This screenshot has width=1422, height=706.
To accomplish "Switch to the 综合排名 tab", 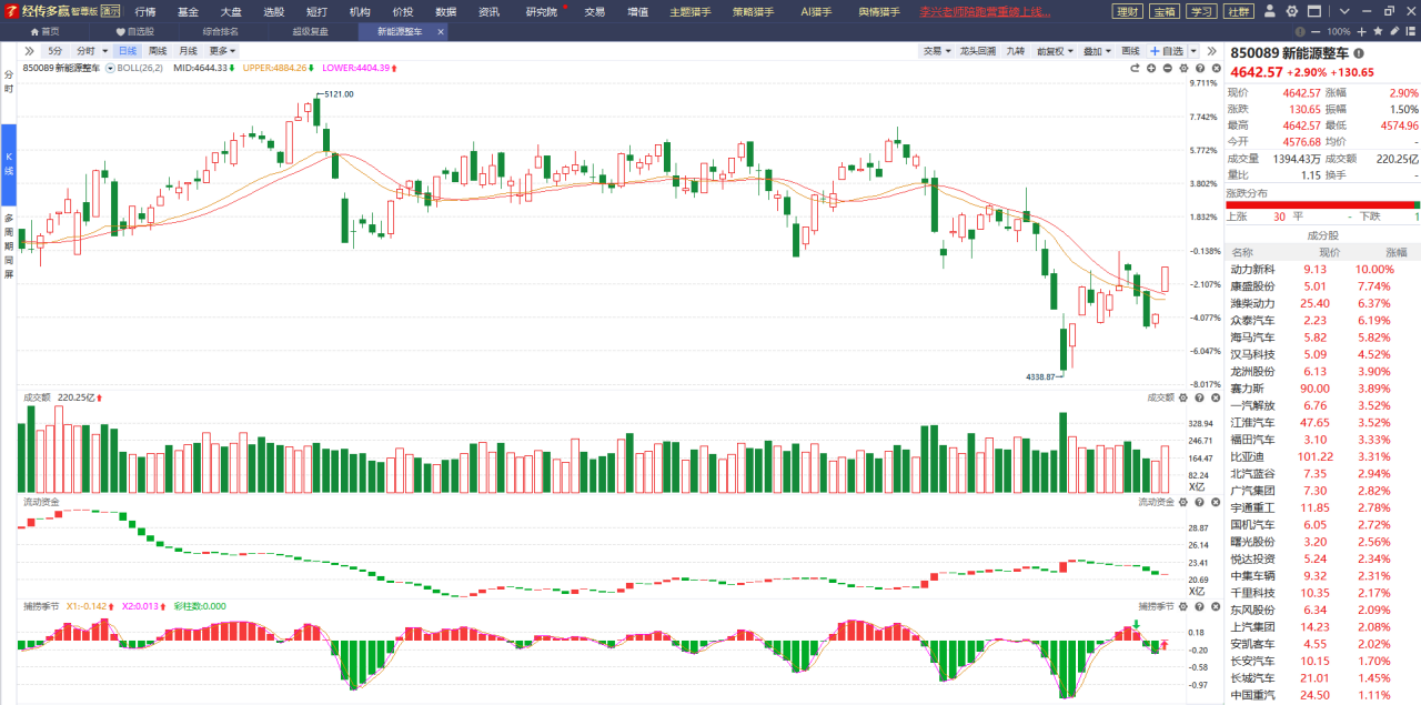I will tap(220, 32).
